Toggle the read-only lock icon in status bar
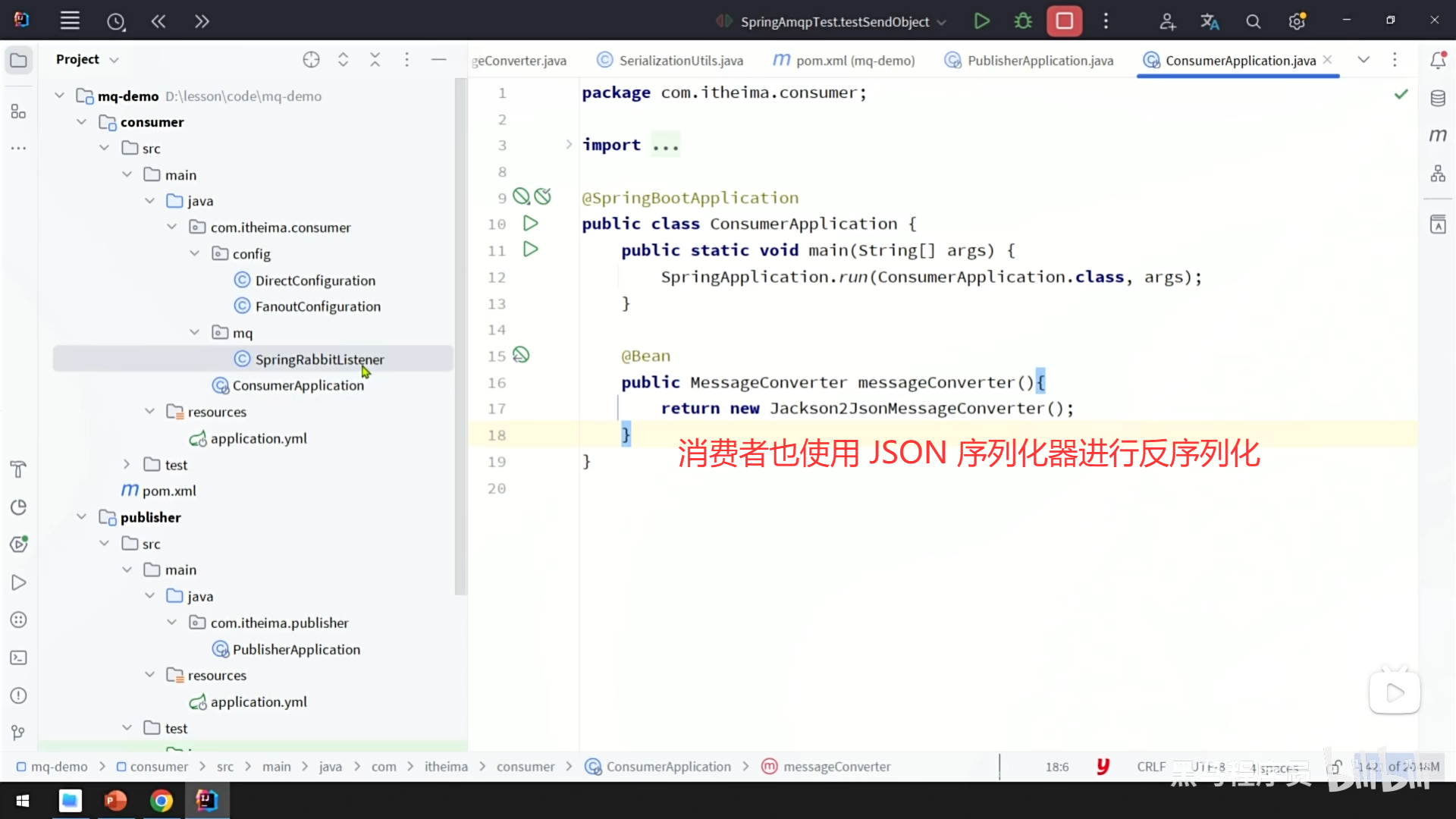Screen dimensions: 1456x819 1336,767
